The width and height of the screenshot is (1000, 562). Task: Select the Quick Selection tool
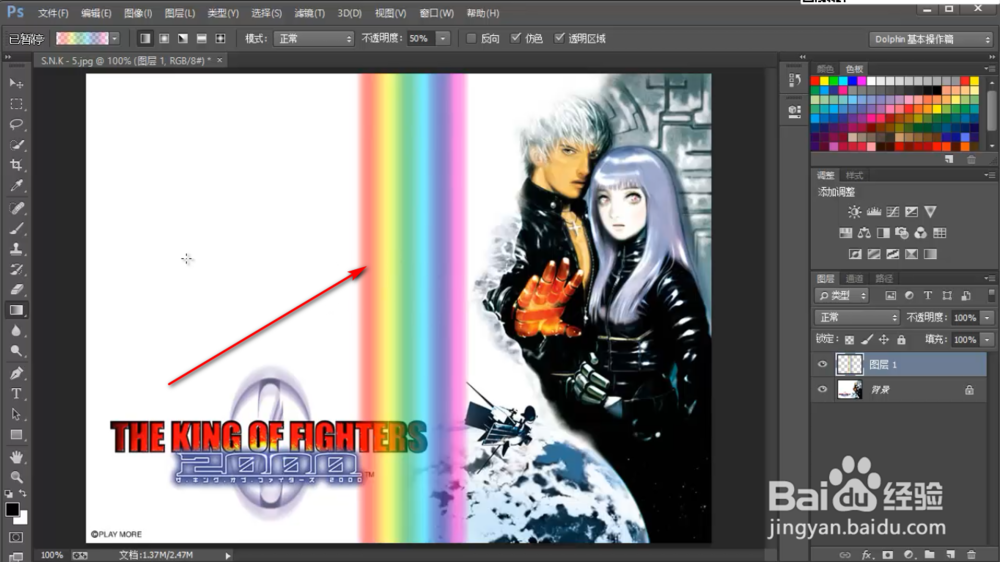click(x=16, y=145)
